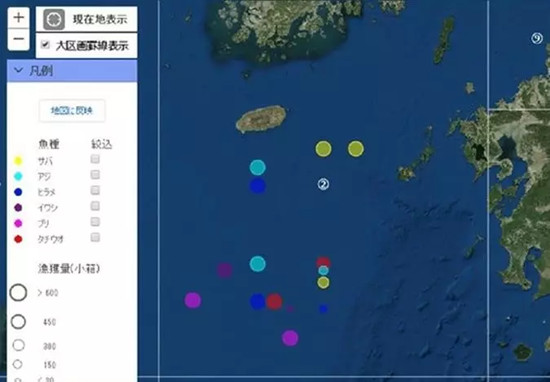Zoom out with the minus button
The image size is (550, 382).
(19, 39)
